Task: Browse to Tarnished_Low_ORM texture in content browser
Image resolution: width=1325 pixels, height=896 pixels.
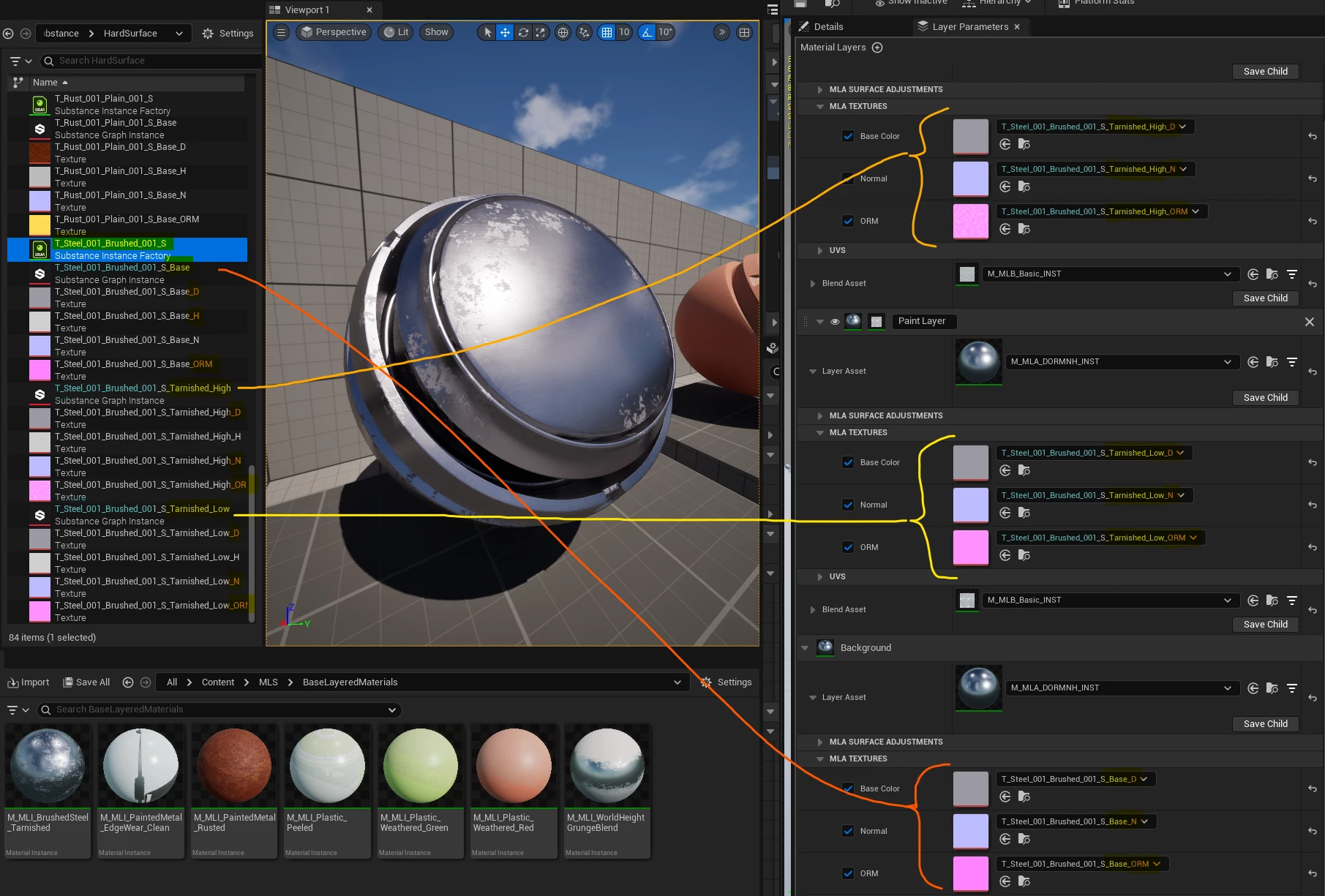Action: point(1024,555)
